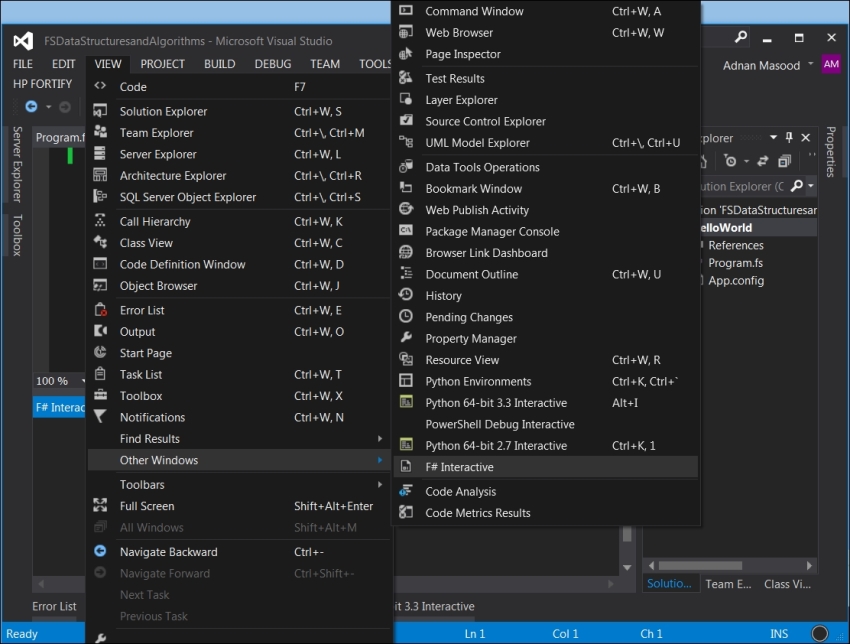Click the Visual Studio logo icon
The image size is (850, 644).
click(x=23, y=41)
